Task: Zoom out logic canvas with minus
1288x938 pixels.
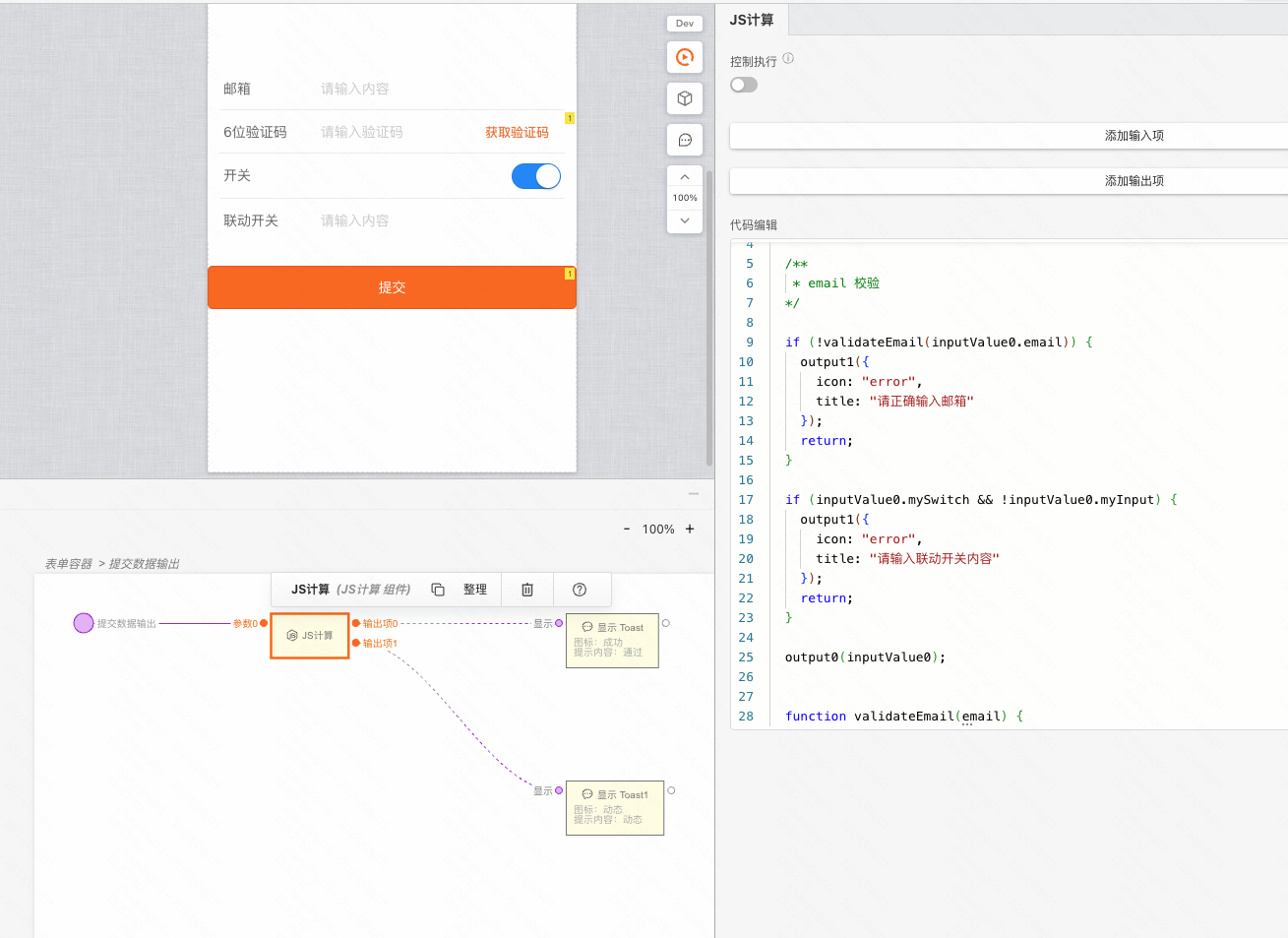Action: click(627, 529)
